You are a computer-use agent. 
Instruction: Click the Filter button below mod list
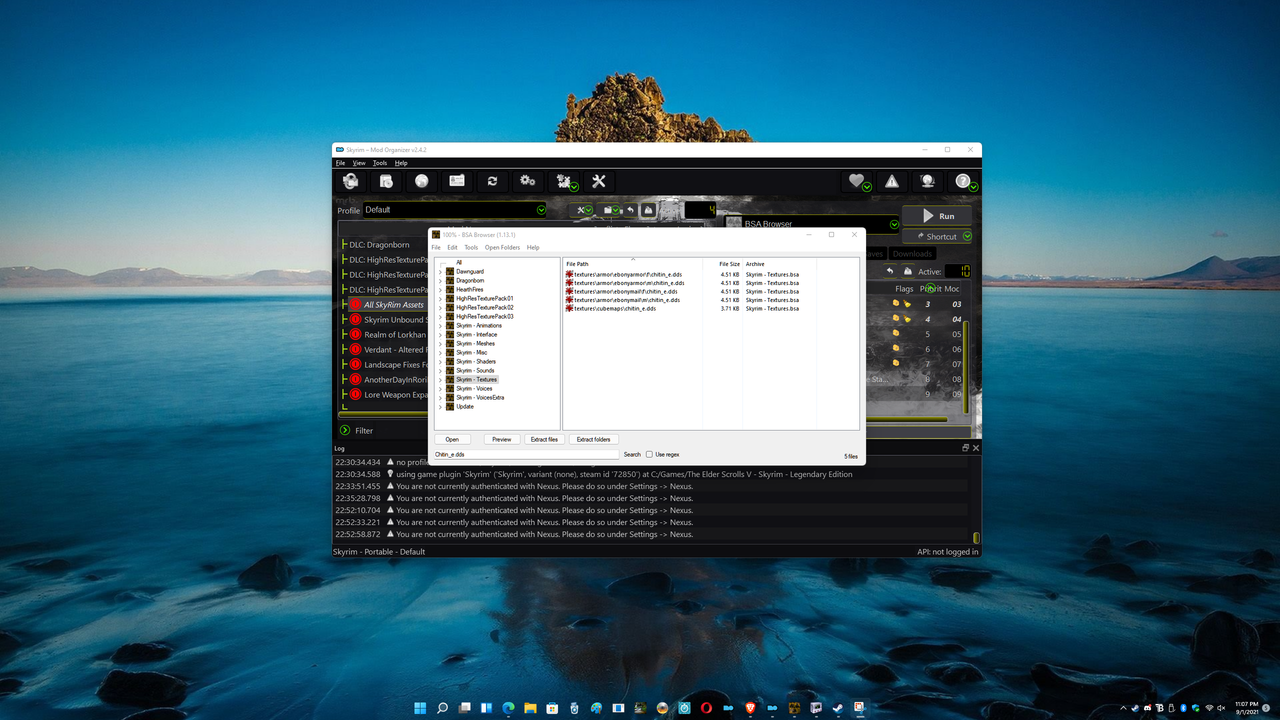click(x=356, y=430)
